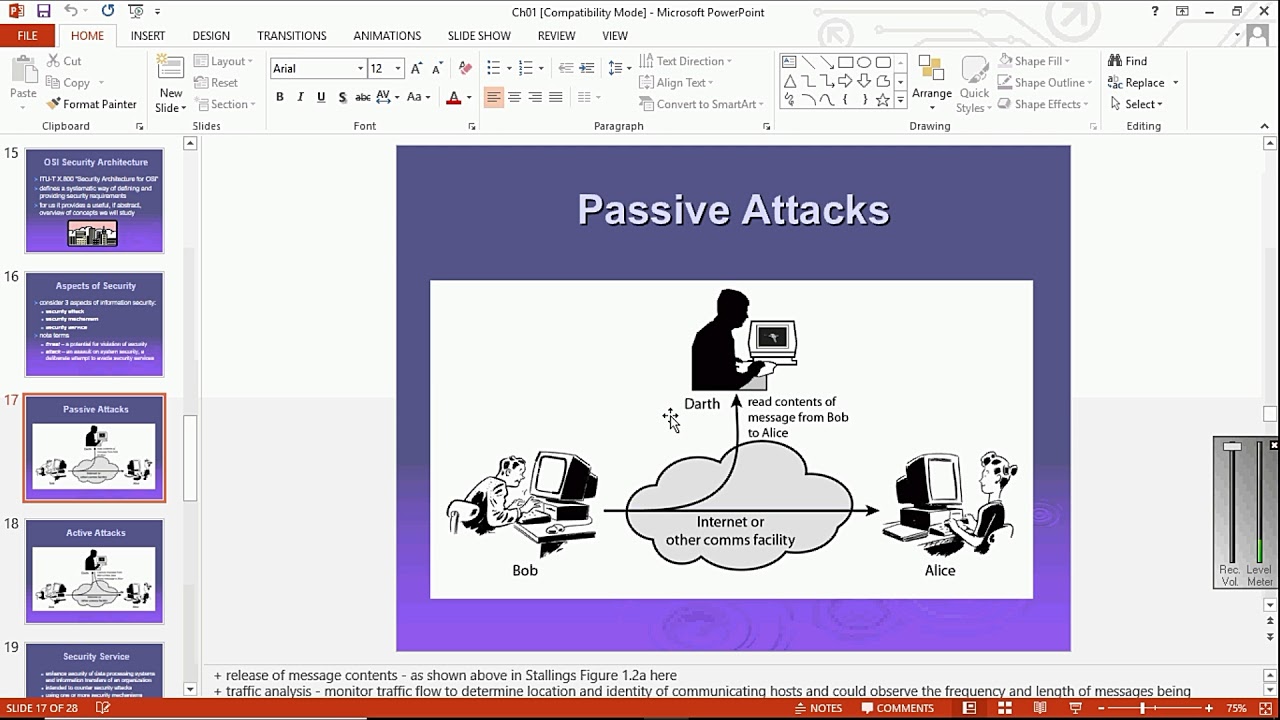Apply strikethrough formatting
Screen dimensions: 1280x720
pos(363,97)
